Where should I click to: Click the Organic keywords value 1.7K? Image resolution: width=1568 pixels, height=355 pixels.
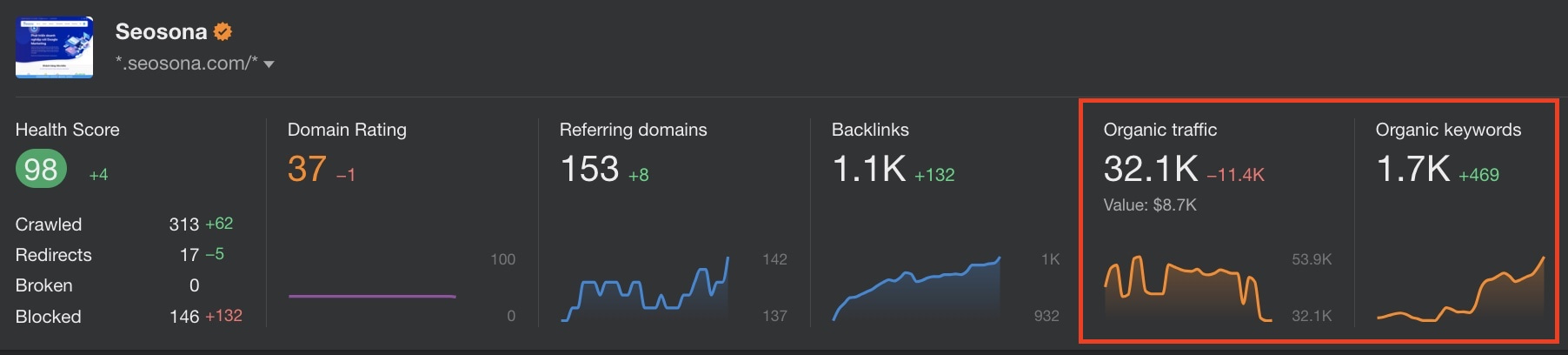pos(1413,169)
